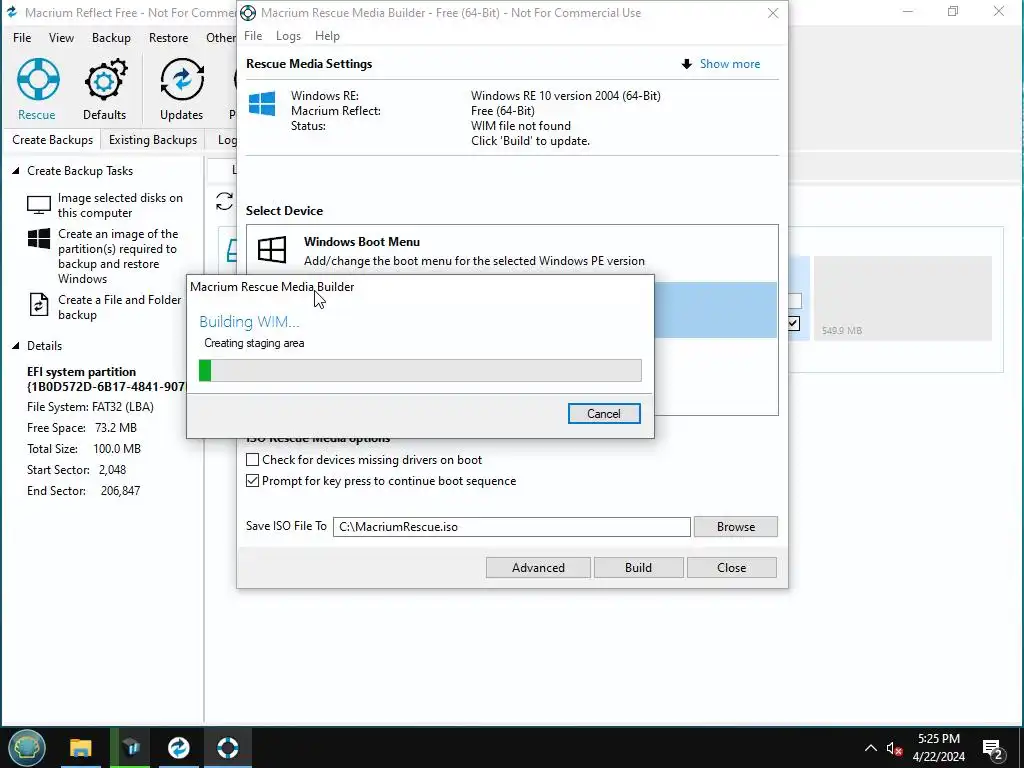Open the Logs menu in Rescue Media Builder
The height and width of the screenshot is (768, 1024).
[288, 36]
